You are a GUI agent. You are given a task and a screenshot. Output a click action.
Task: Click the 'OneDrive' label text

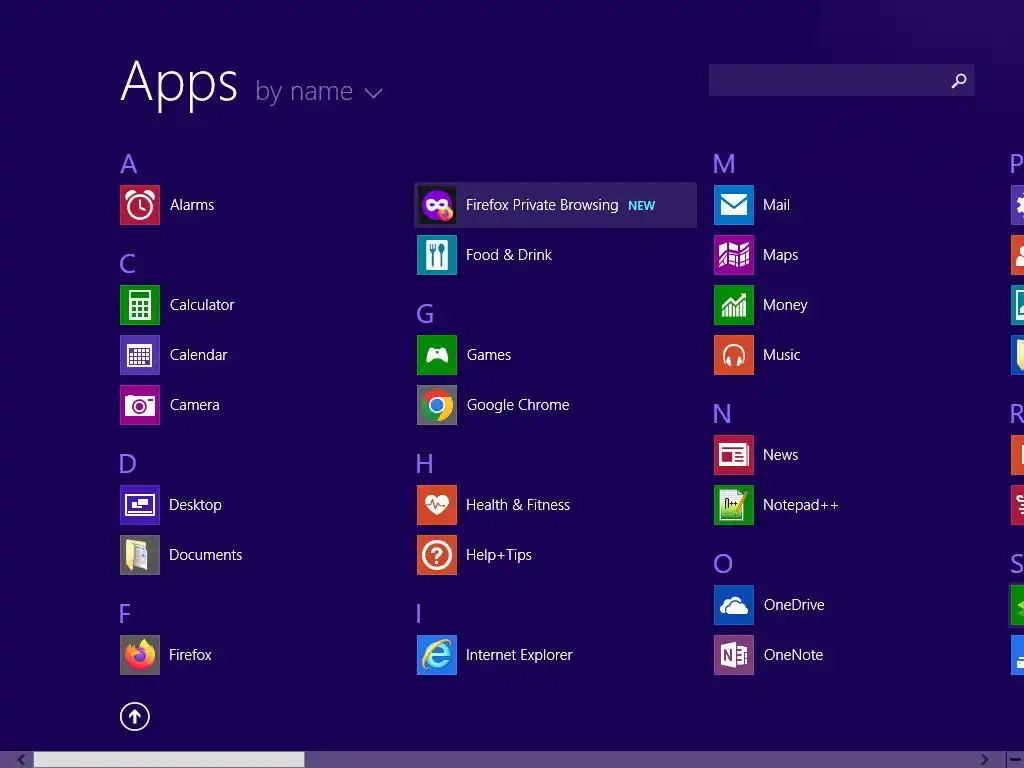794,605
